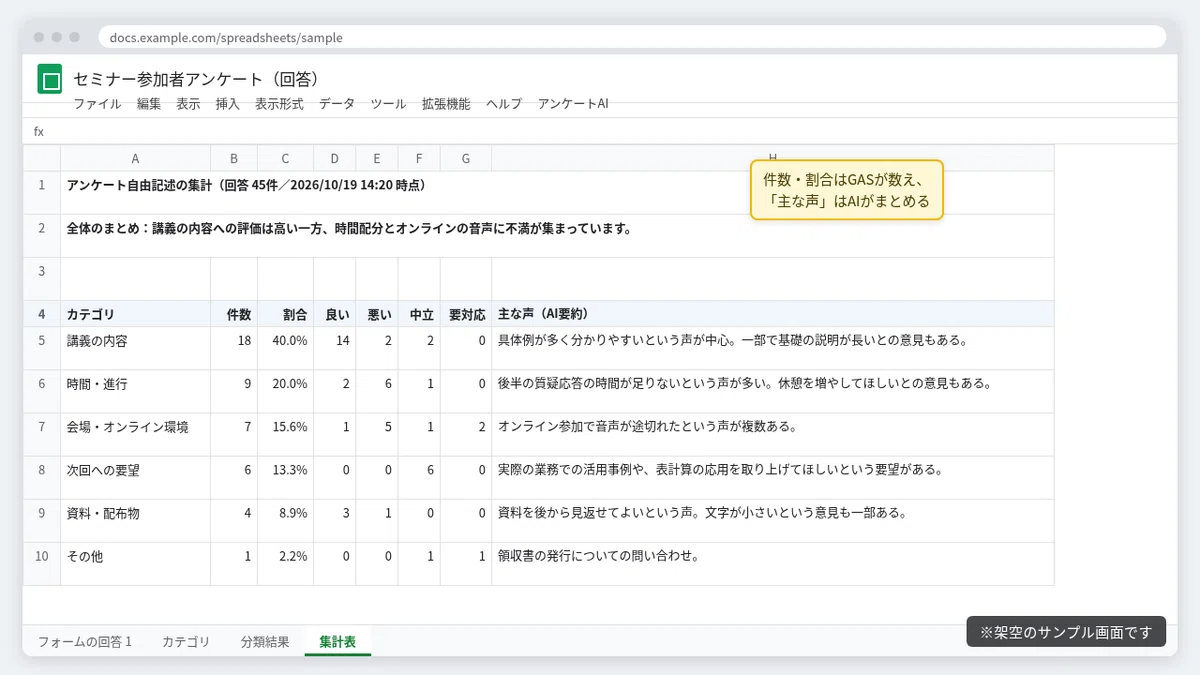Switch to the カテゴリ sheet tab
The width and height of the screenshot is (1200, 675).
[x=186, y=641]
